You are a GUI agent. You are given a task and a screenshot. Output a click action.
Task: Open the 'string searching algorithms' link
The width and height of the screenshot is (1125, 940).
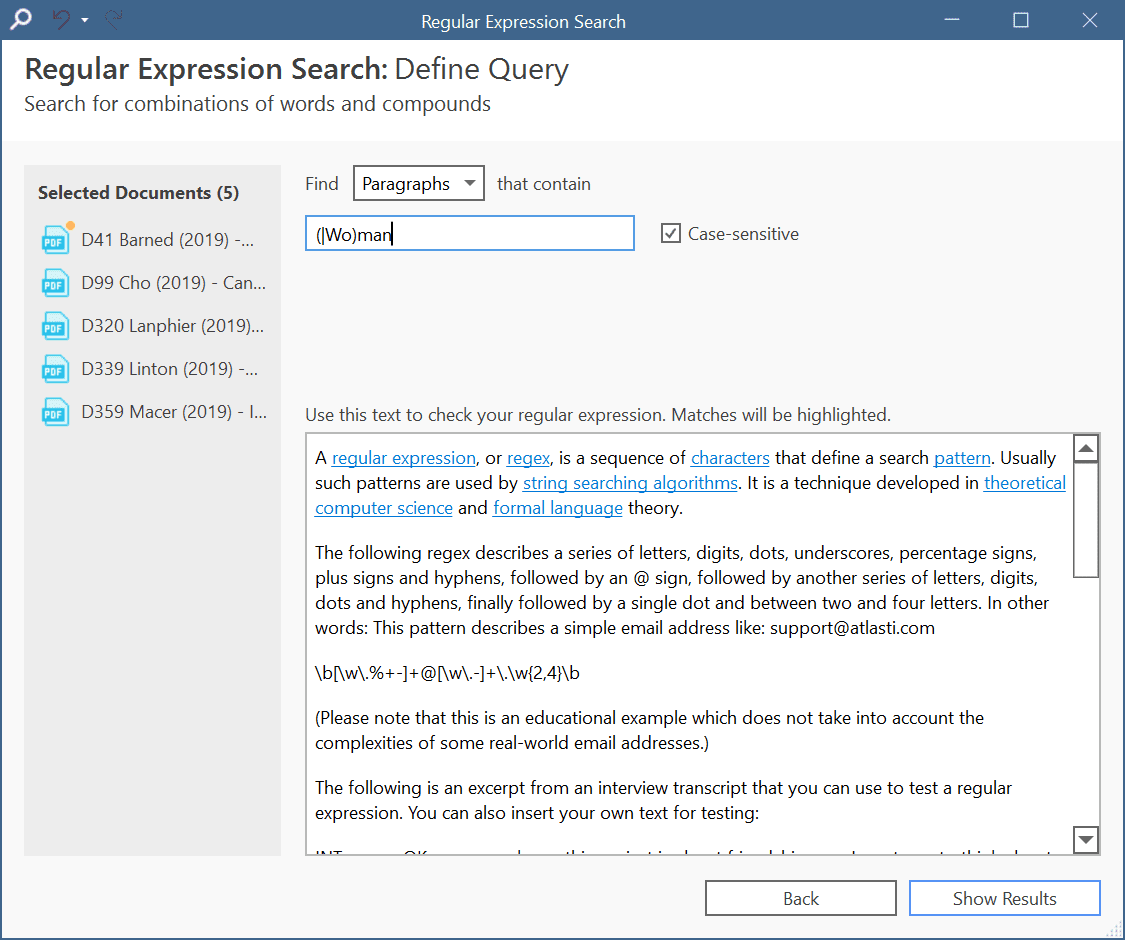point(630,483)
